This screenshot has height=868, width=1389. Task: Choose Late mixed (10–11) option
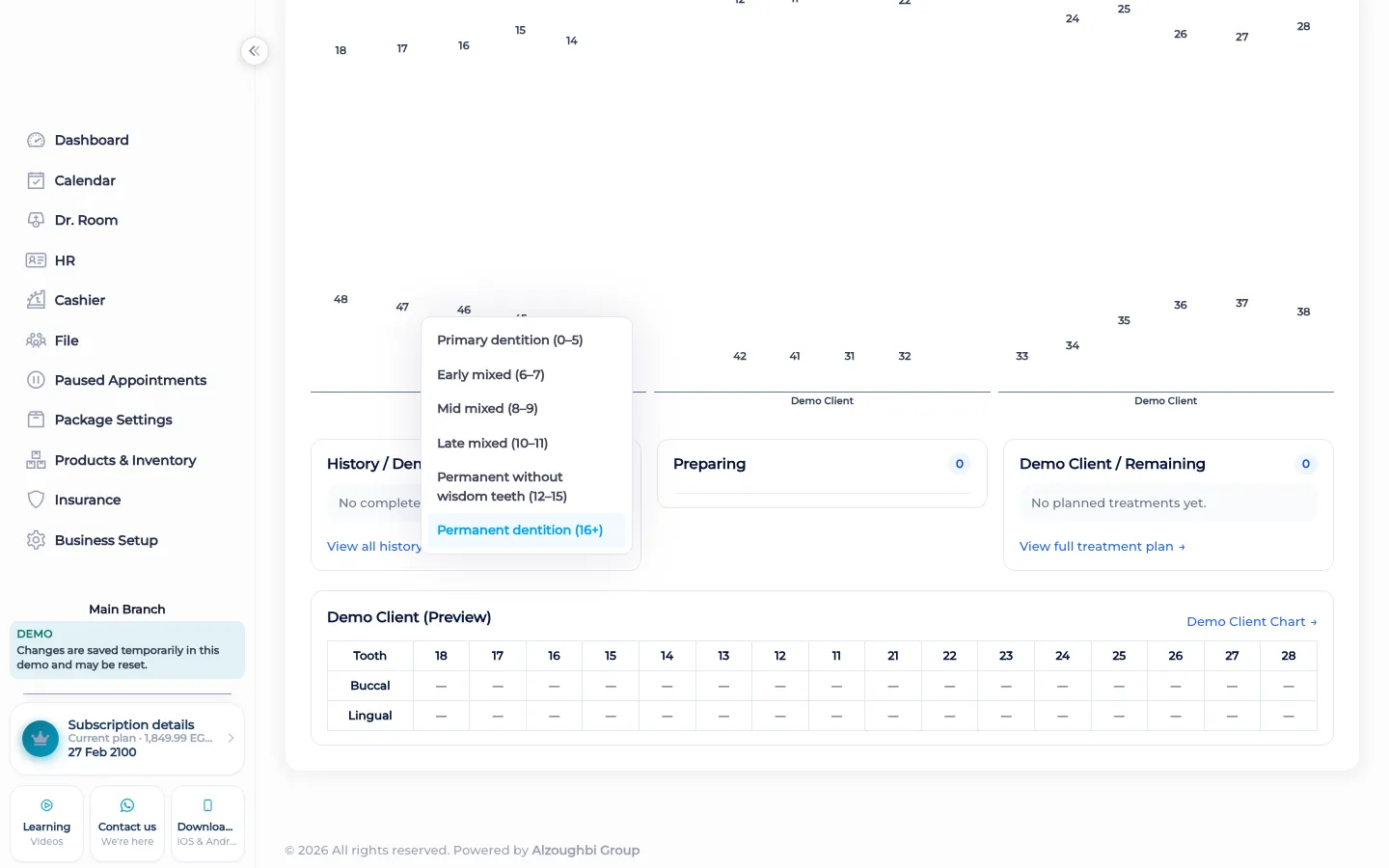point(527,444)
